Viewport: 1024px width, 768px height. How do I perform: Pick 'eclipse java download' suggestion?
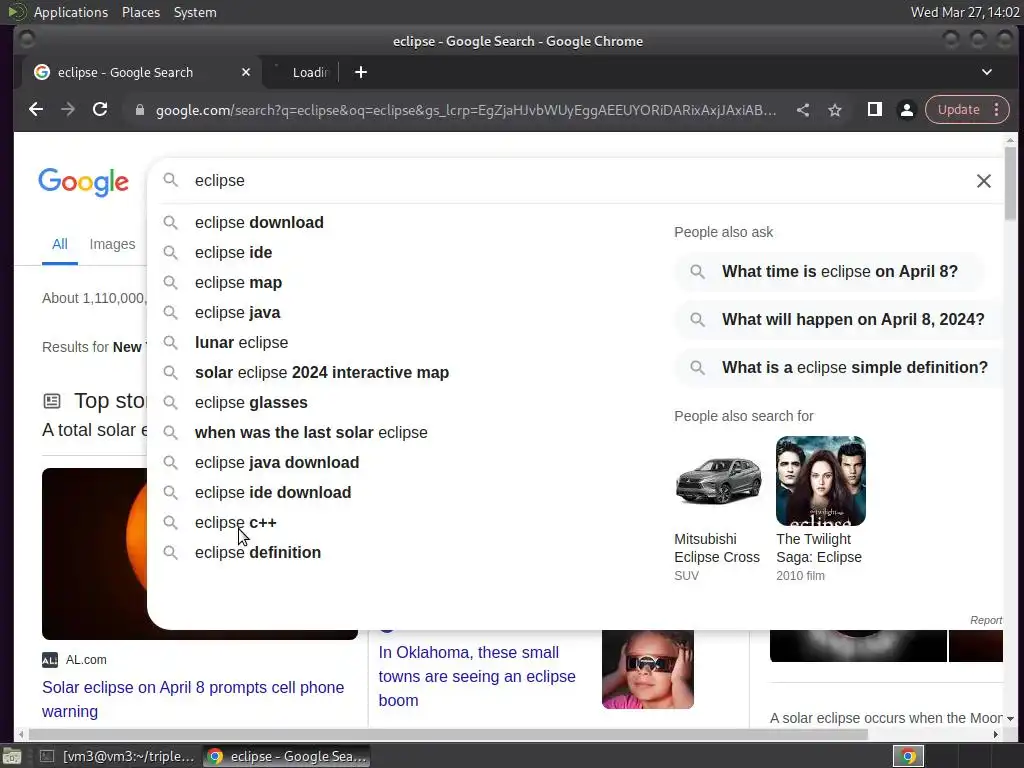277,463
